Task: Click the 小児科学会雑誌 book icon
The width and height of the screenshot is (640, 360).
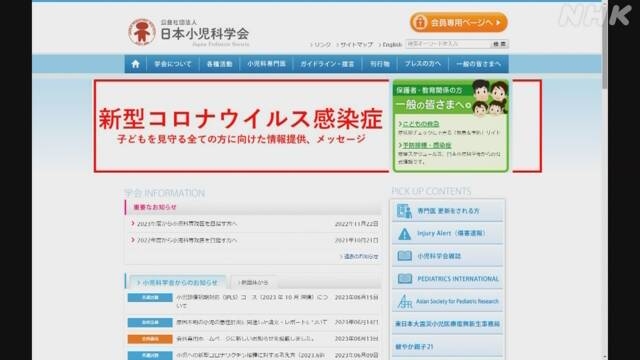Action: [x=404, y=256]
